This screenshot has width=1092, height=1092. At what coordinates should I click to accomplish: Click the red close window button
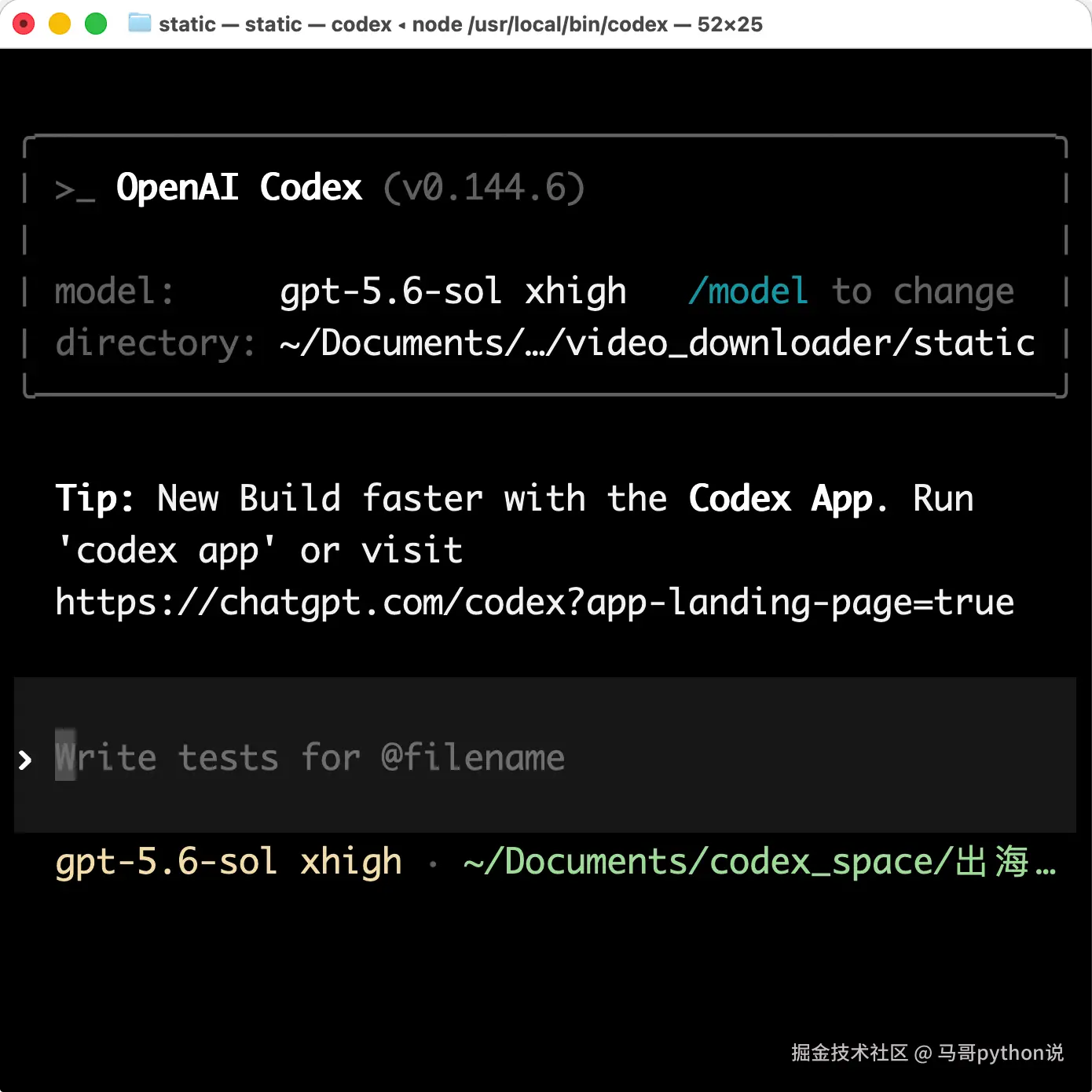(24, 24)
